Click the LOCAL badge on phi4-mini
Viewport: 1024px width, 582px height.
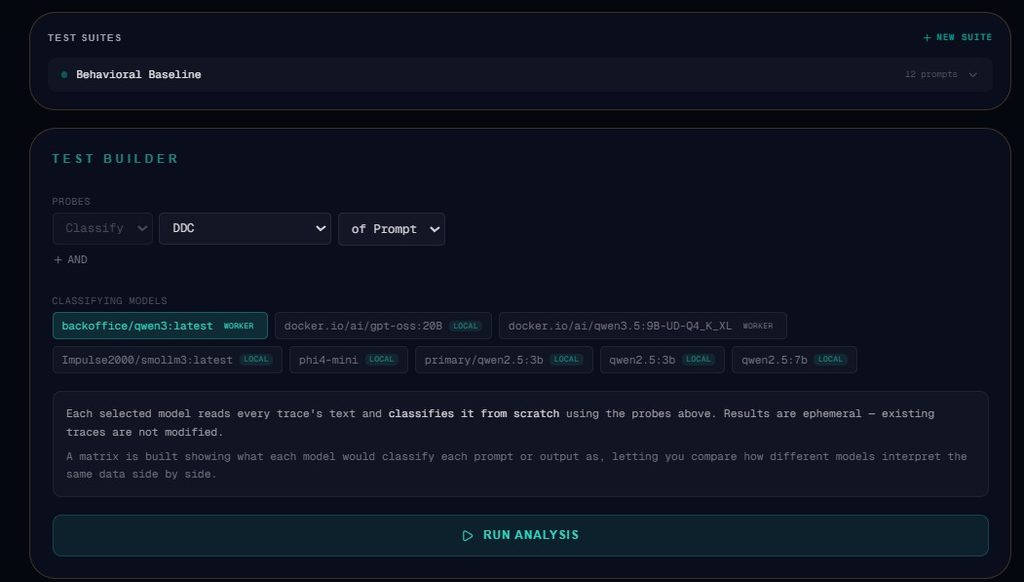pyautogui.click(x=381, y=359)
